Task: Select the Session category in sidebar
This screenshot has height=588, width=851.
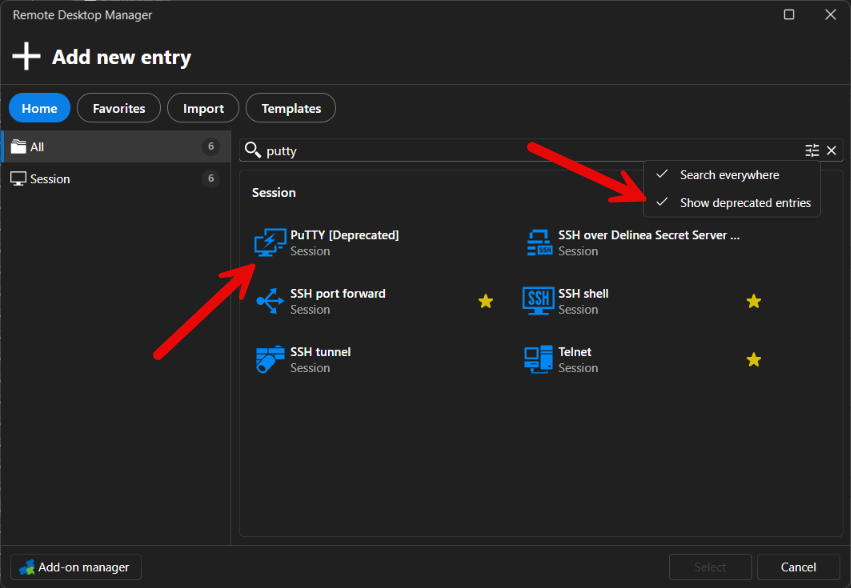Action: (116, 179)
